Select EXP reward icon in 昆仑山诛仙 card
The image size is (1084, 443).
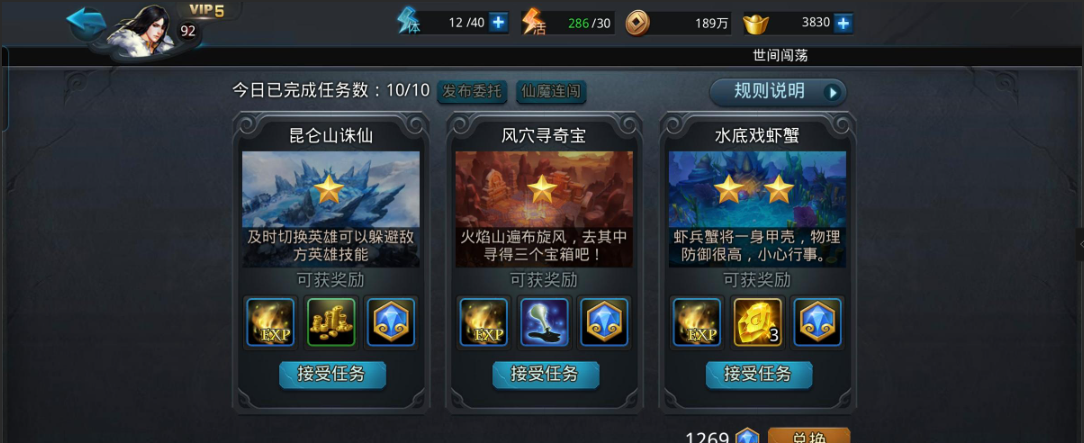pos(271,322)
